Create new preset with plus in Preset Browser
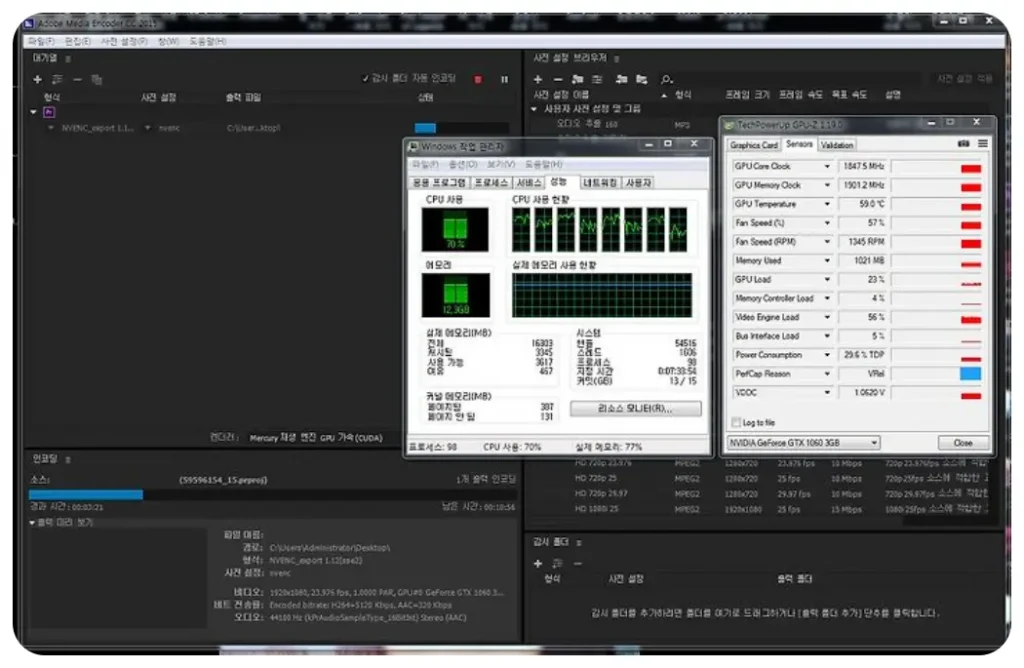Screen dimensions: 1024x668 (537, 79)
